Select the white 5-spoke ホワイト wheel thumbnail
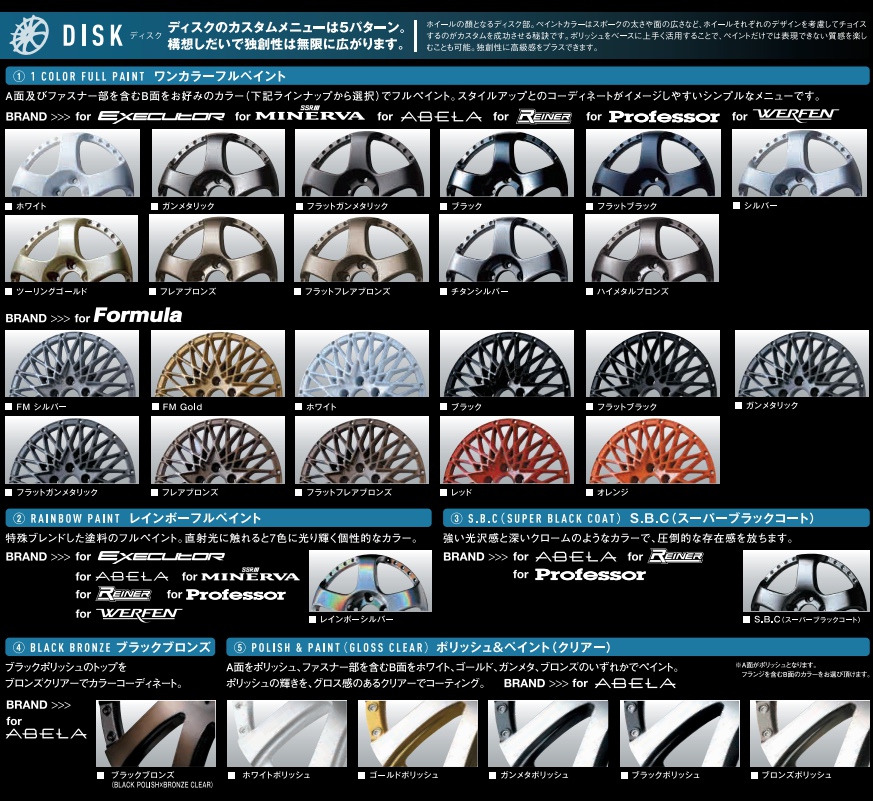The height and width of the screenshot is (801, 873). tap(72, 163)
